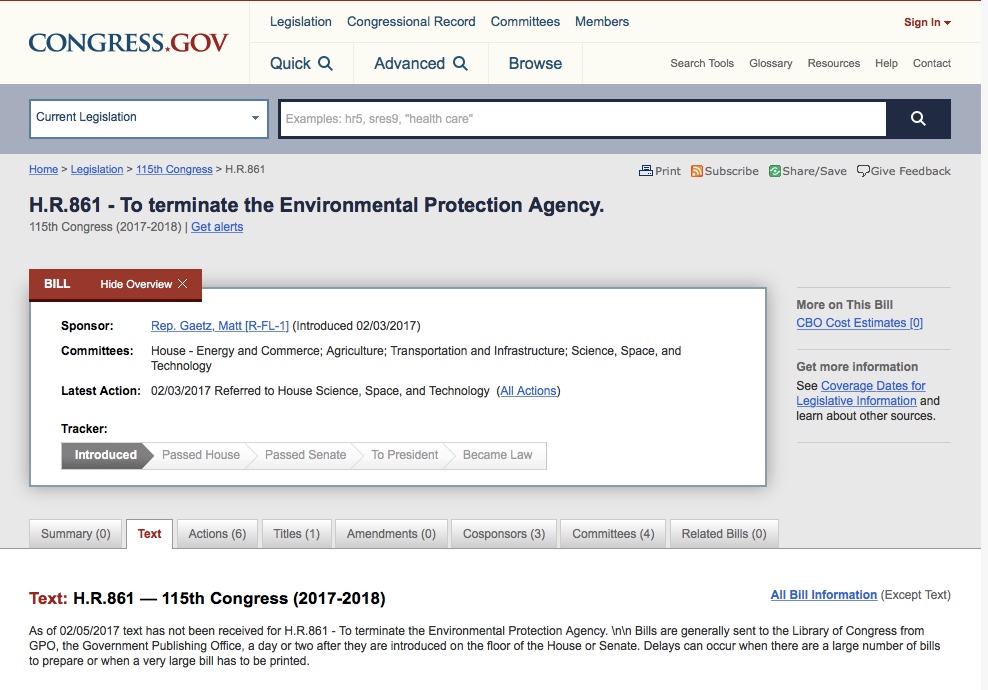Click the Congress.gov logo
The height and width of the screenshot is (690, 988).
[129, 43]
